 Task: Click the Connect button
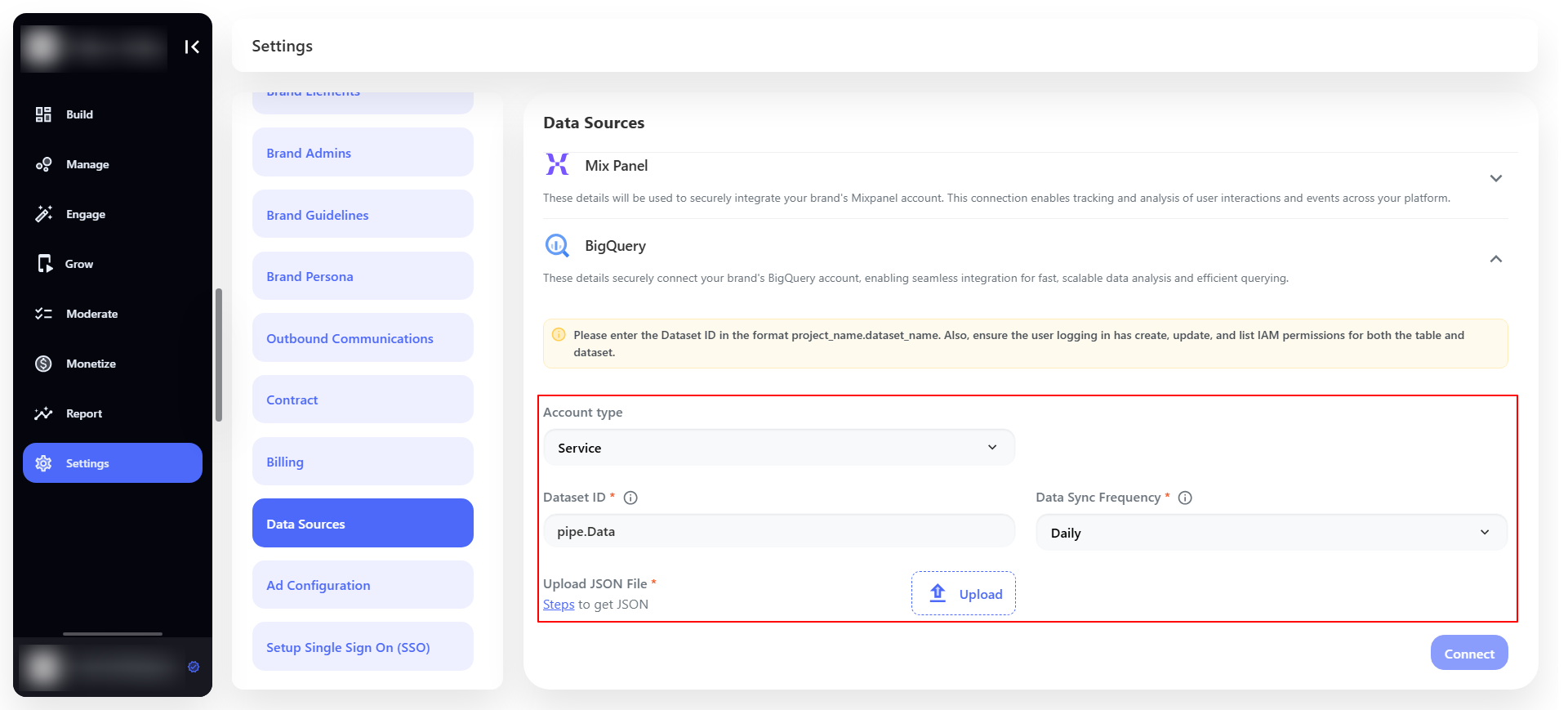pos(1469,653)
